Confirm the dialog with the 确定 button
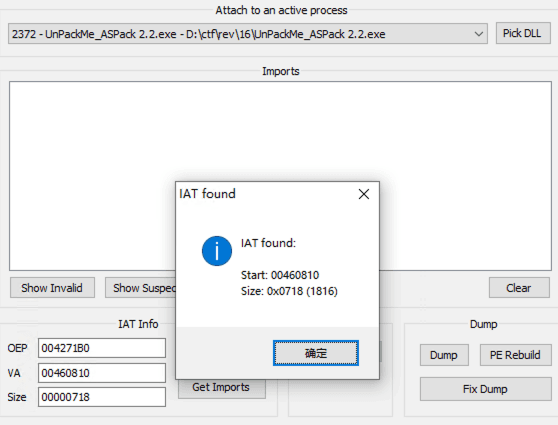 [316, 353]
